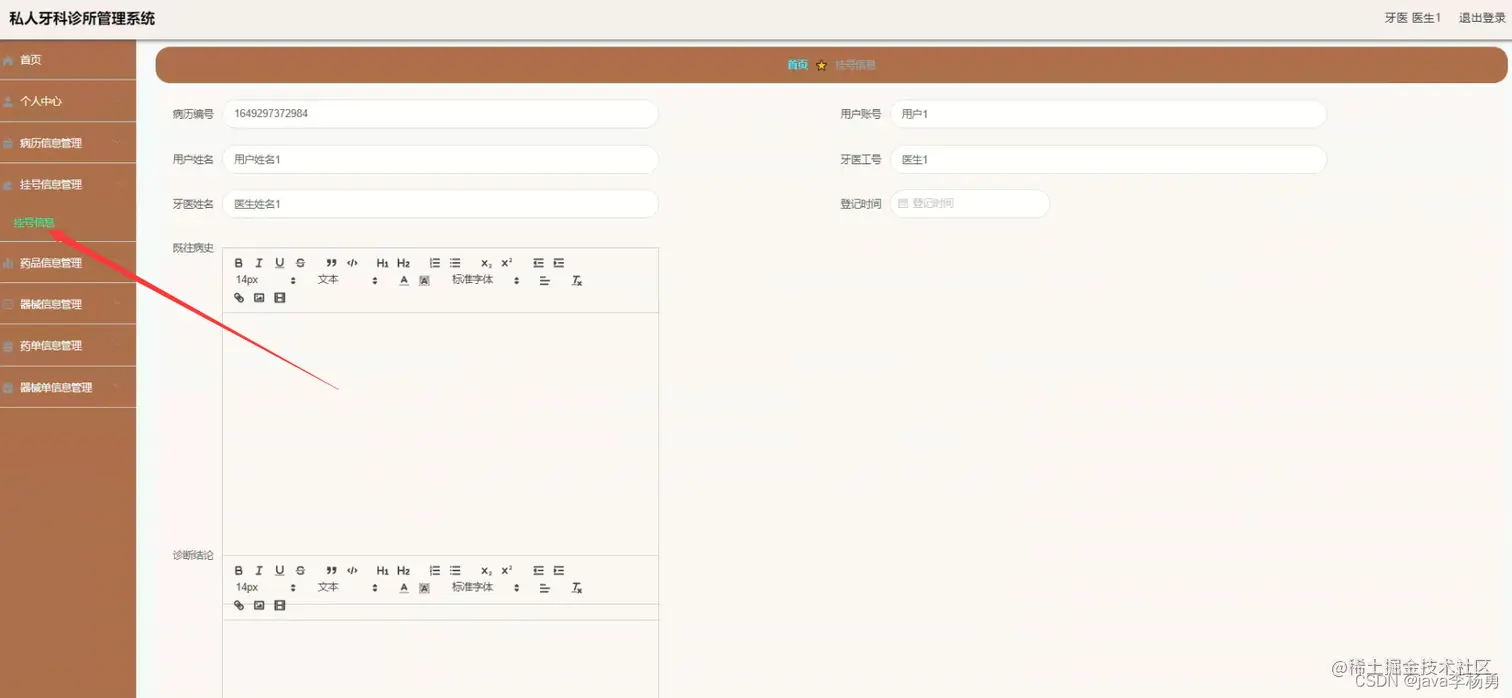Open the 标准字体 font dropdown in 既往病史 editor
Viewport: 1512px width, 698px height.
(x=485, y=280)
